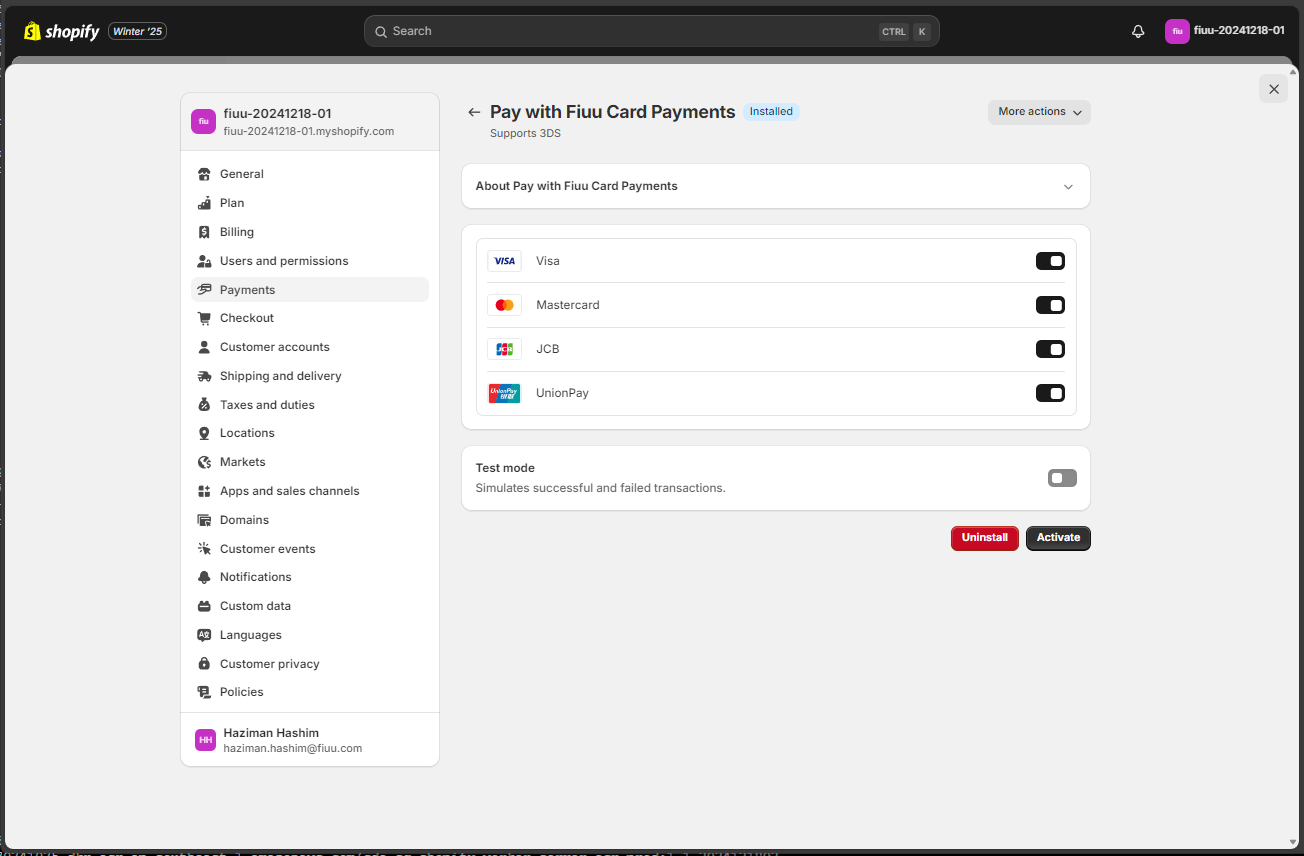Click the Domains icon in sidebar
The image size is (1304, 856).
205,520
